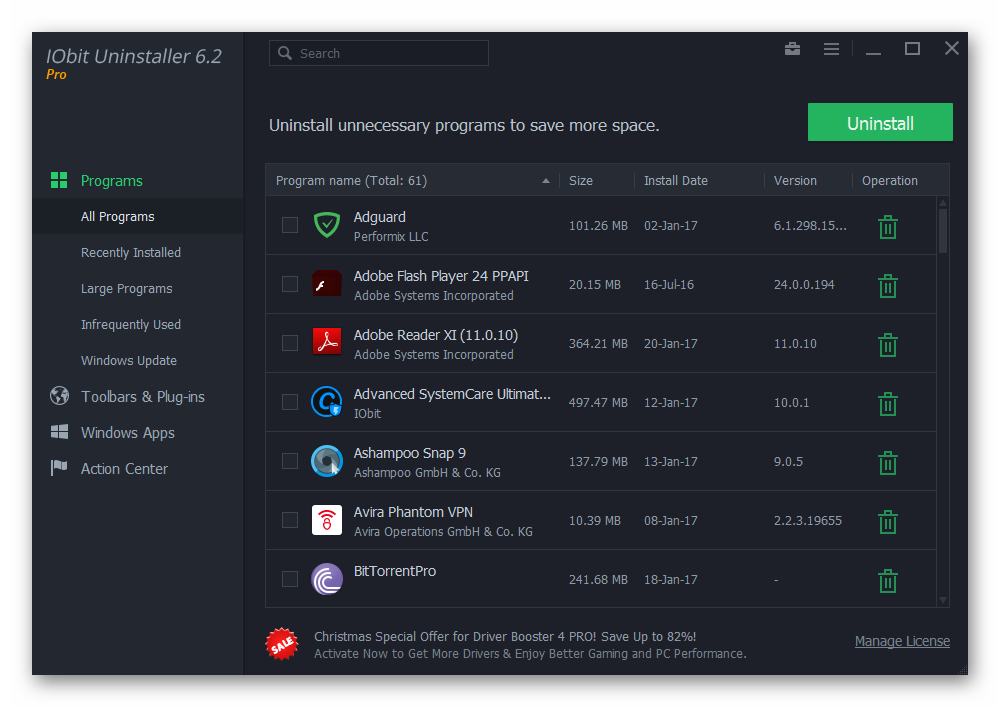Click the 13-Jan-17 install date

click(x=670, y=462)
